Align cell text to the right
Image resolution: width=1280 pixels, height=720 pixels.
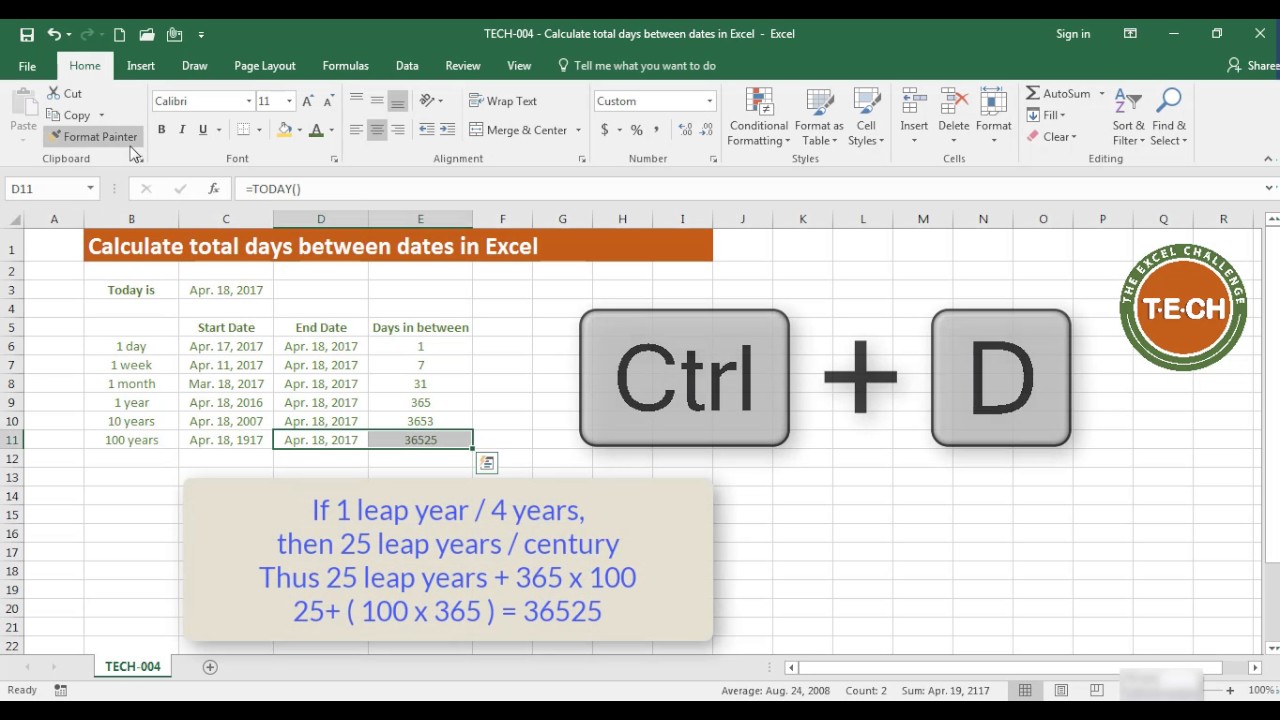pyautogui.click(x=398, y=130)
